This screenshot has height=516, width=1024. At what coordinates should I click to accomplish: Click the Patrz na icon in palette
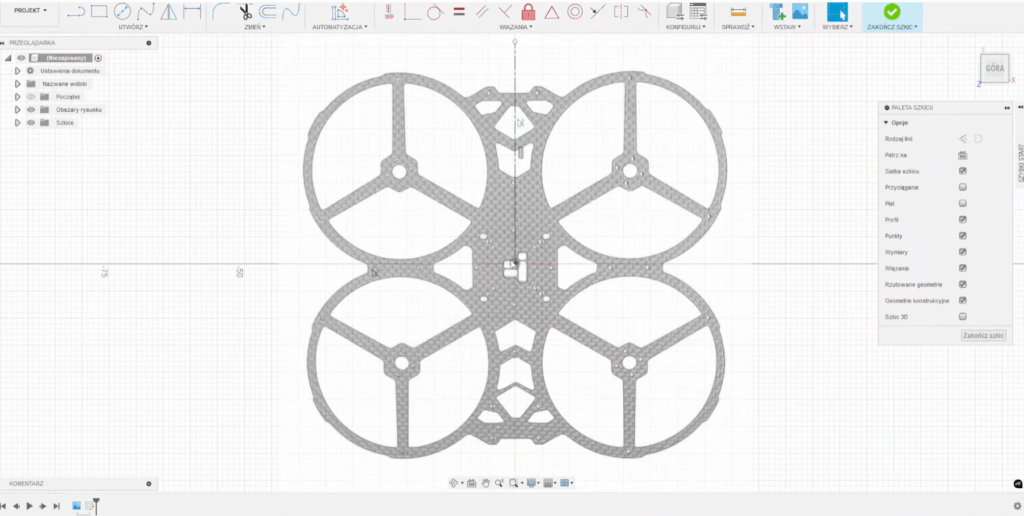click(962, 155)
